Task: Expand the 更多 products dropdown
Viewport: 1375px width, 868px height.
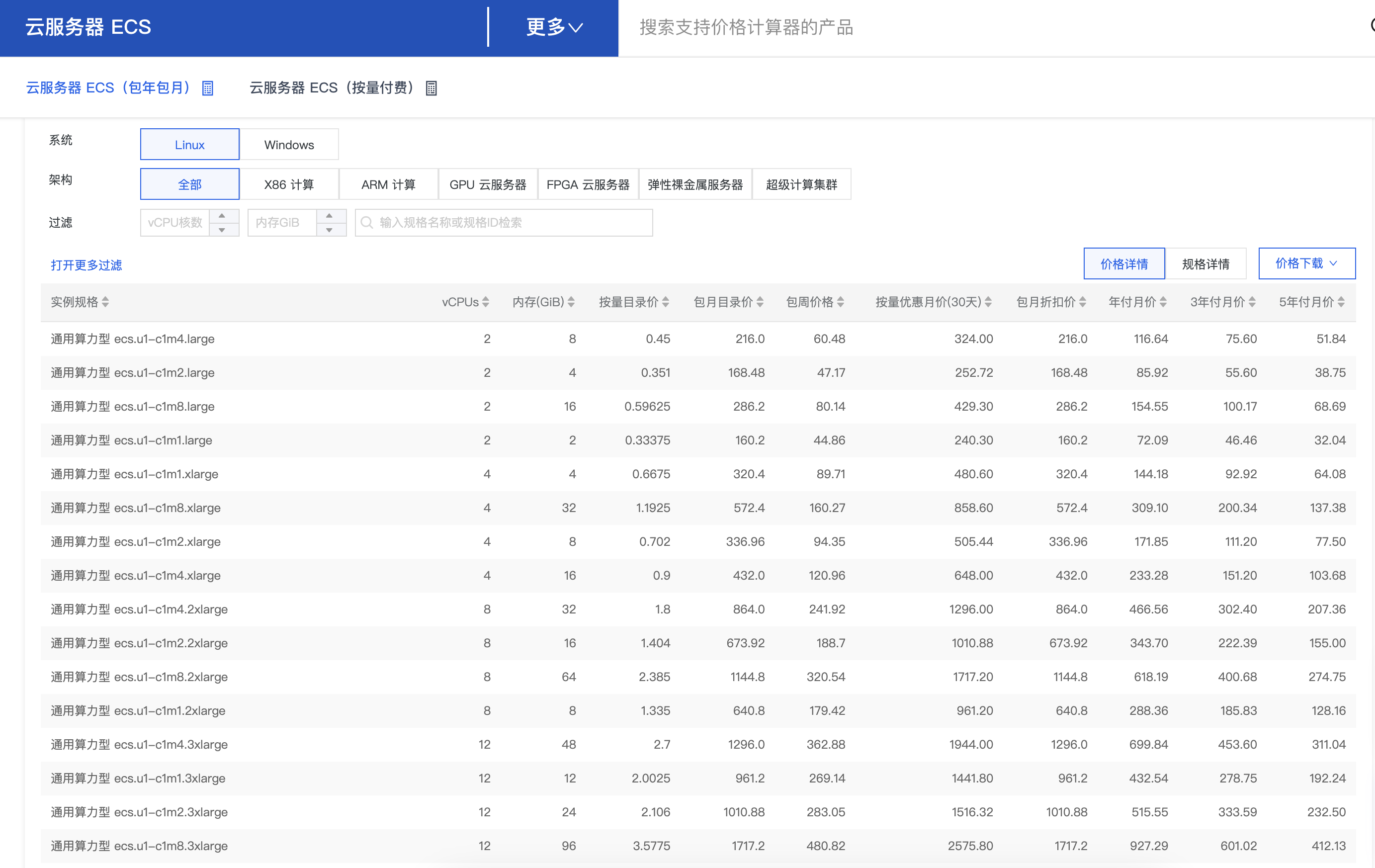Action: pos(554,27)
